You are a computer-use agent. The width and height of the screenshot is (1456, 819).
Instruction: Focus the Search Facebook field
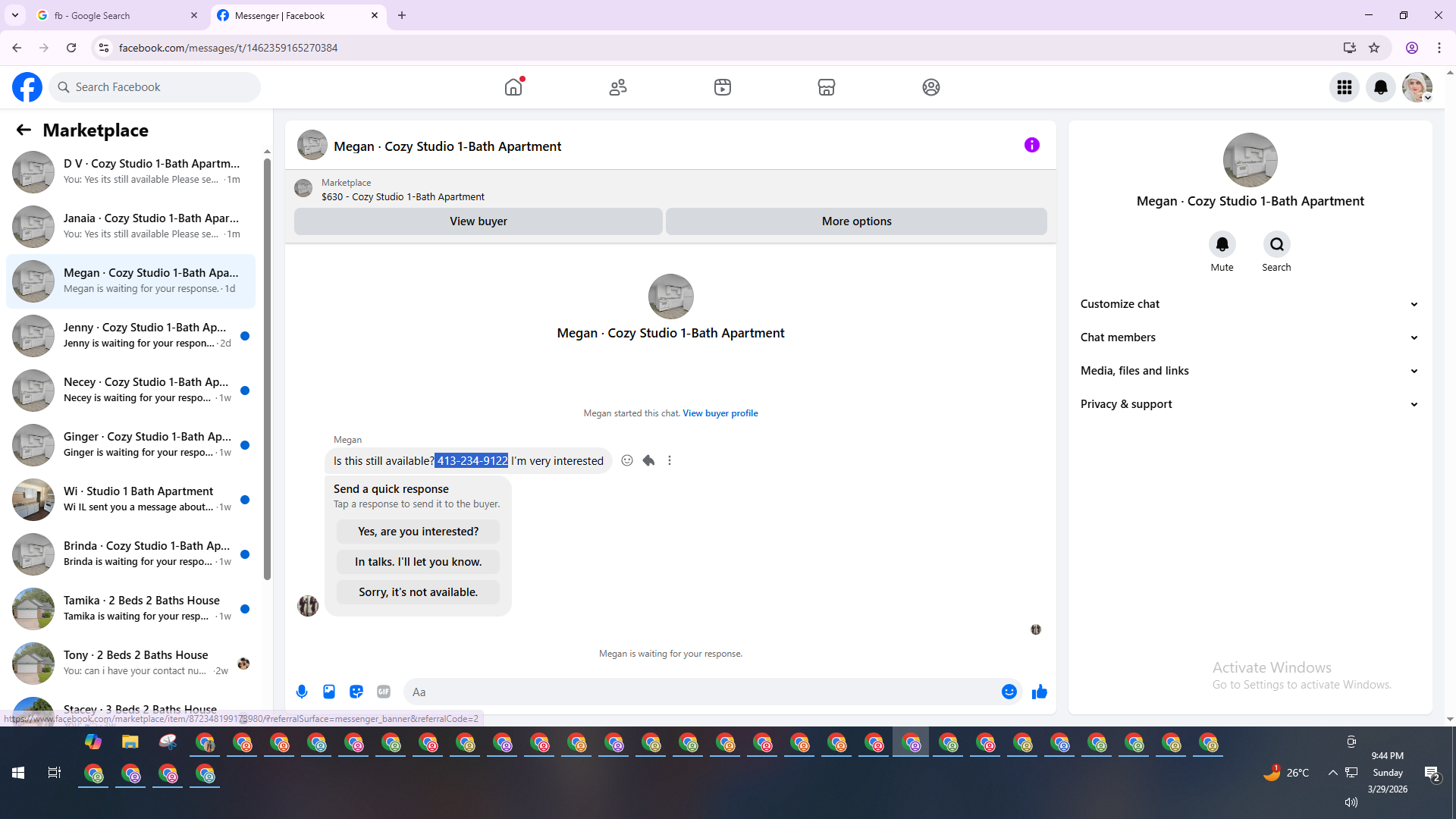coord(155,87)
